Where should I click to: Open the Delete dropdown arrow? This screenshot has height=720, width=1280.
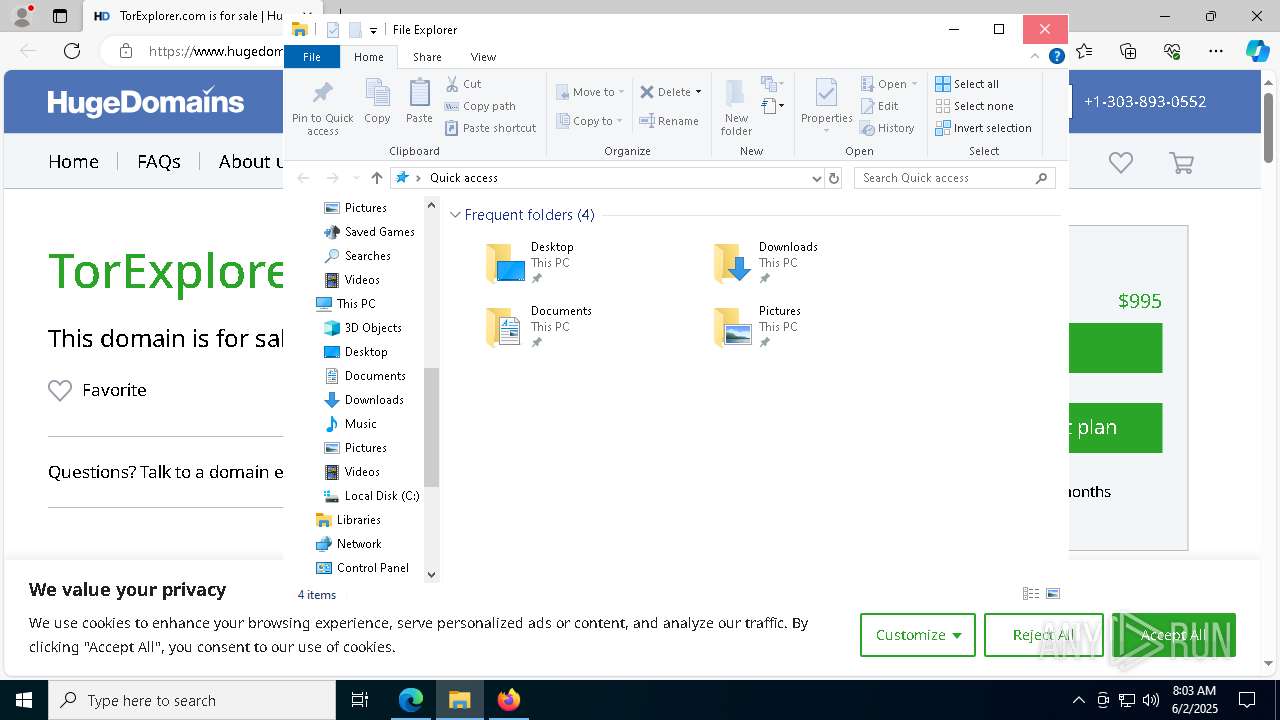click(x=698, y=92)
